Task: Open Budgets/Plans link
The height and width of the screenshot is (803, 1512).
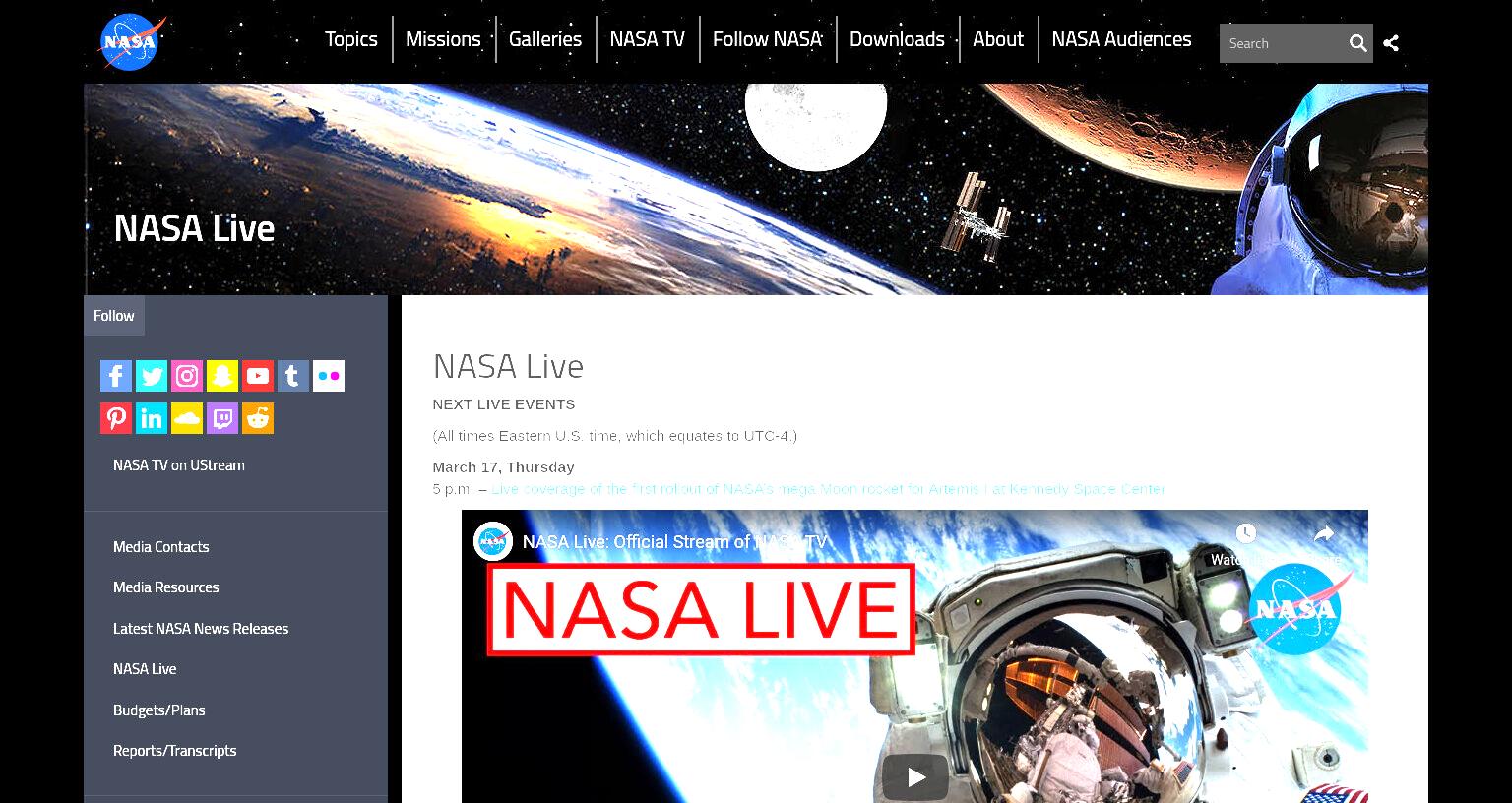Action: coord(159,710)
